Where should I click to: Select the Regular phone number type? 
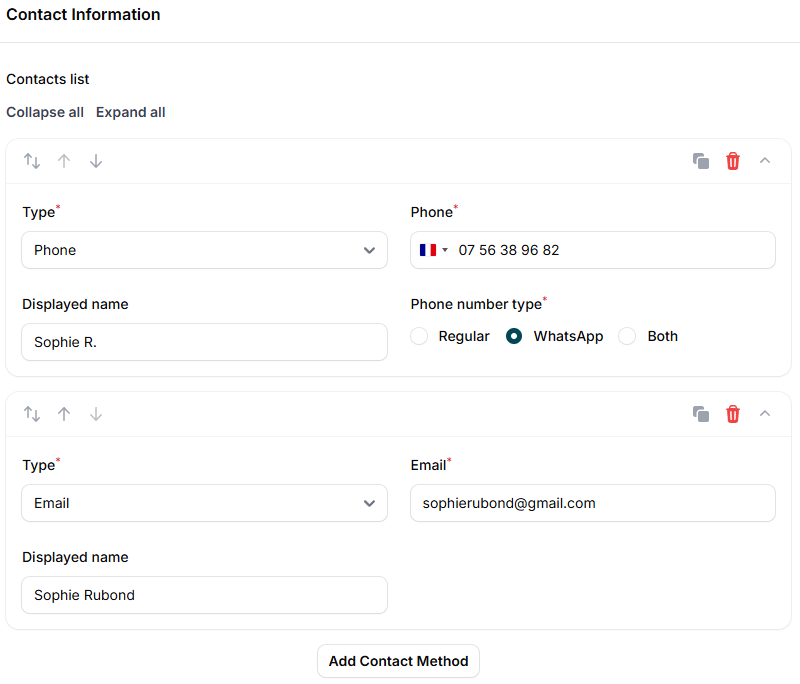click(420, 337)
